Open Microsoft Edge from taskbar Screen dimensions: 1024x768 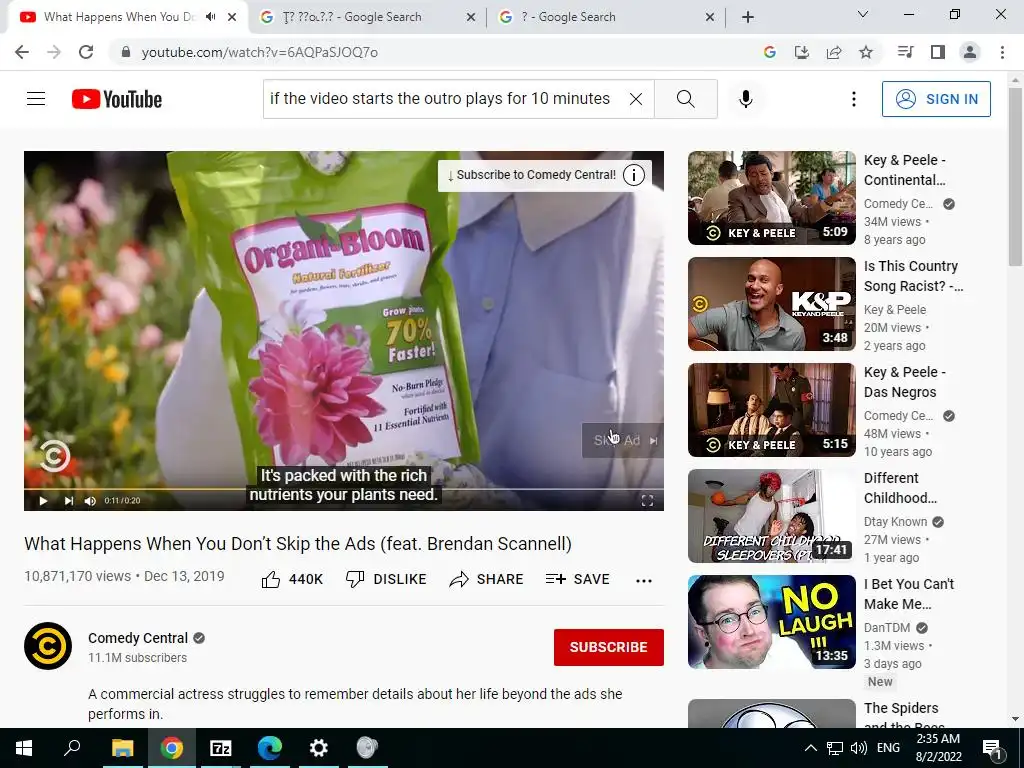click(x=270, y=748)
